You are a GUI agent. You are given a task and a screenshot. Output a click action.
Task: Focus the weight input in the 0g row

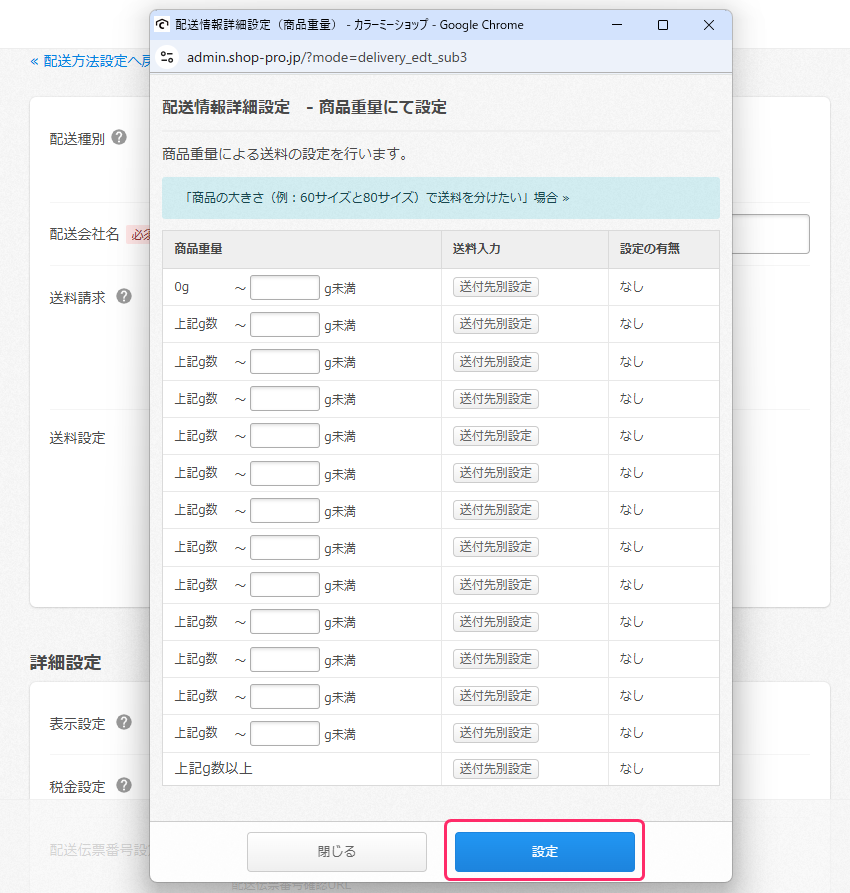pyautogui.click(x=284, y=288)
